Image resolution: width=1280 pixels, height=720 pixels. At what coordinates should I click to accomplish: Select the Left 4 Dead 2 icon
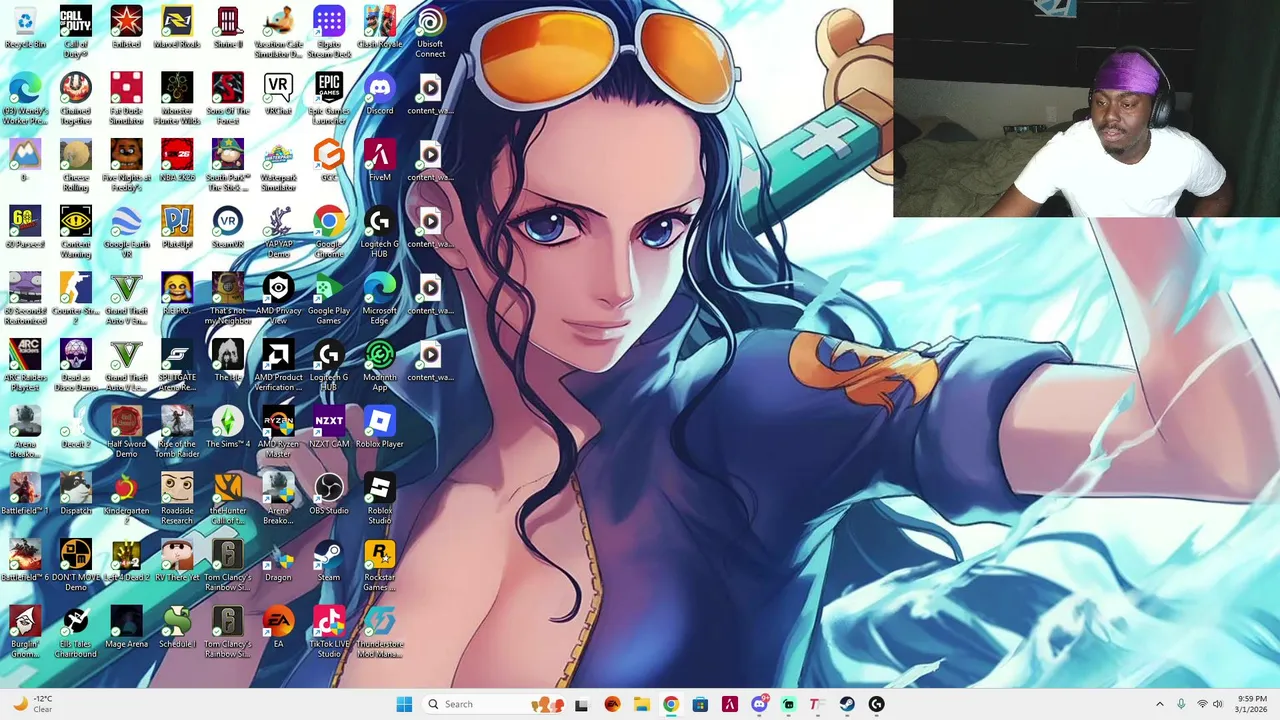pos(126,561)
